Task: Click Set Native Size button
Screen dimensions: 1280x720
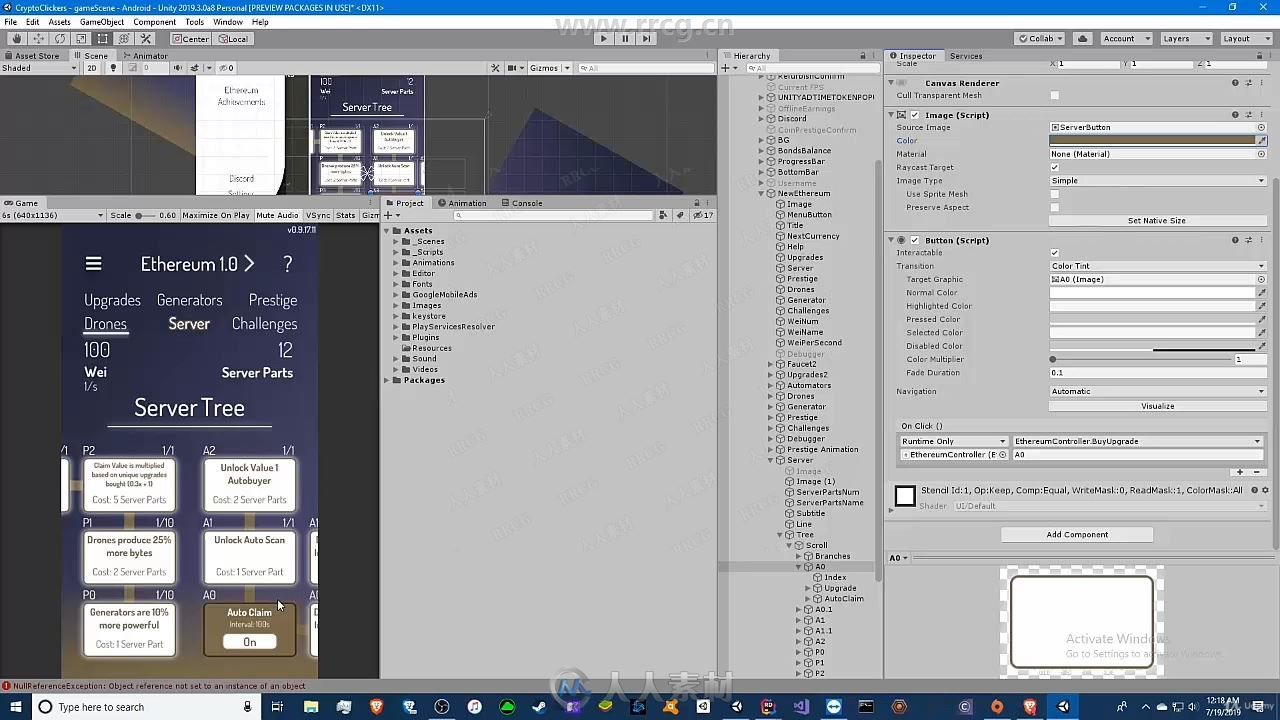Action: click(x=1157, y=220)
